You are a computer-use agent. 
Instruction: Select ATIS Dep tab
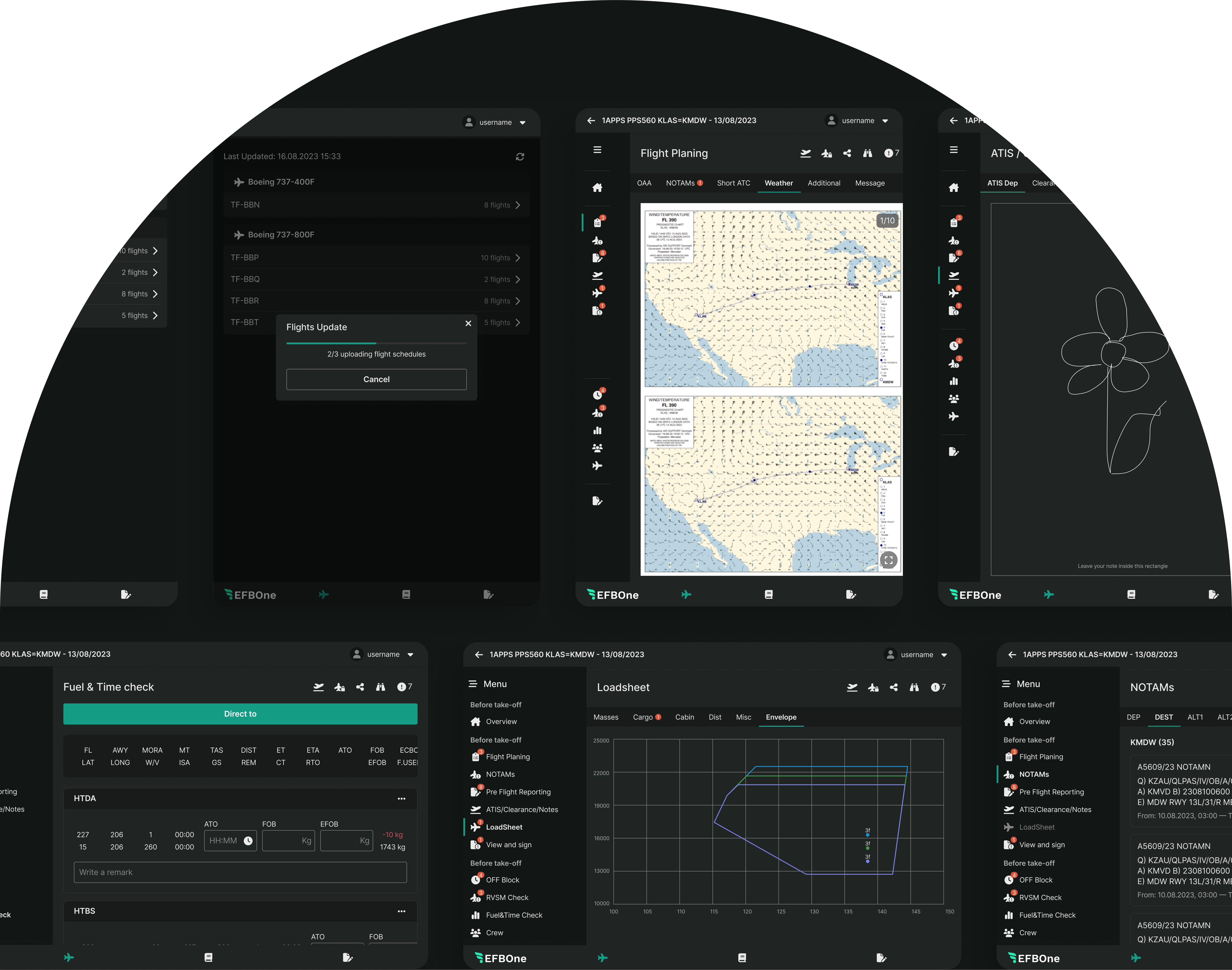click(x=1002, y=183)
